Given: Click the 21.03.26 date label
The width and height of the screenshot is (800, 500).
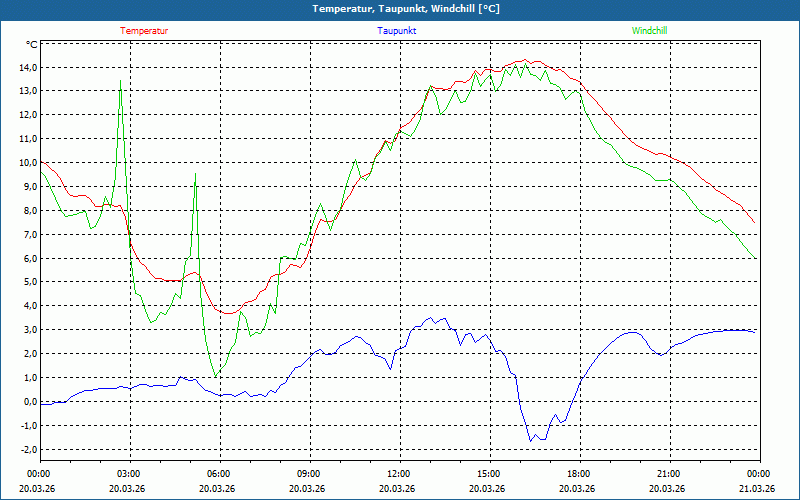Looking at the screenshot, I should [x=758, y=488].
